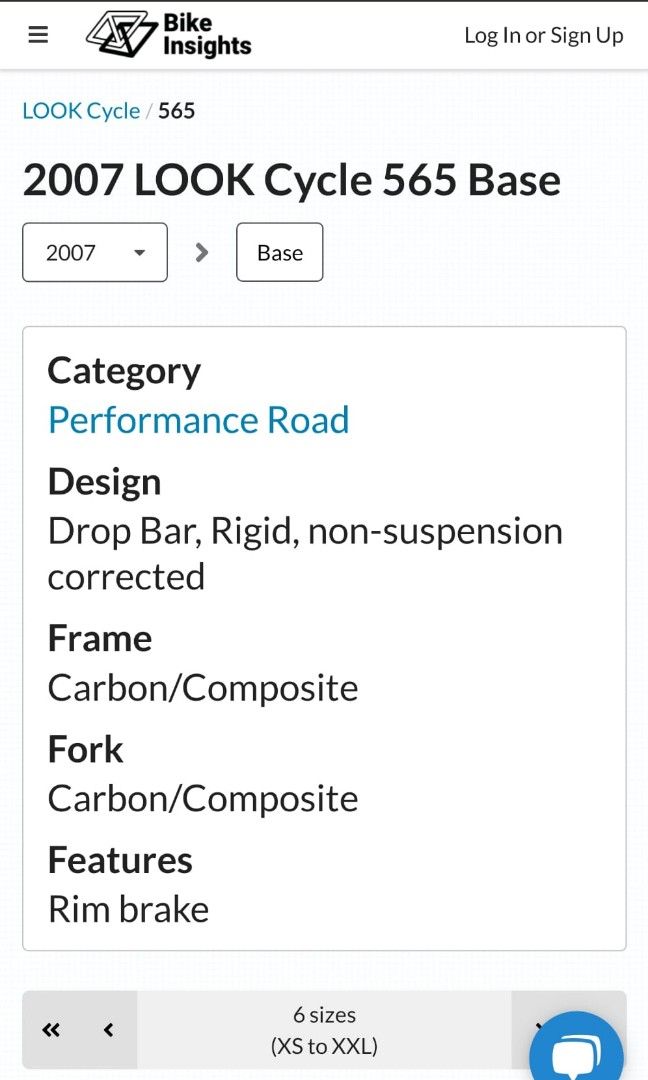The height and width of the screenshot is (1080, 648).
Task: Select the breadcrumb separator slash
Action: pyautogui.click(x=150, y=110)
